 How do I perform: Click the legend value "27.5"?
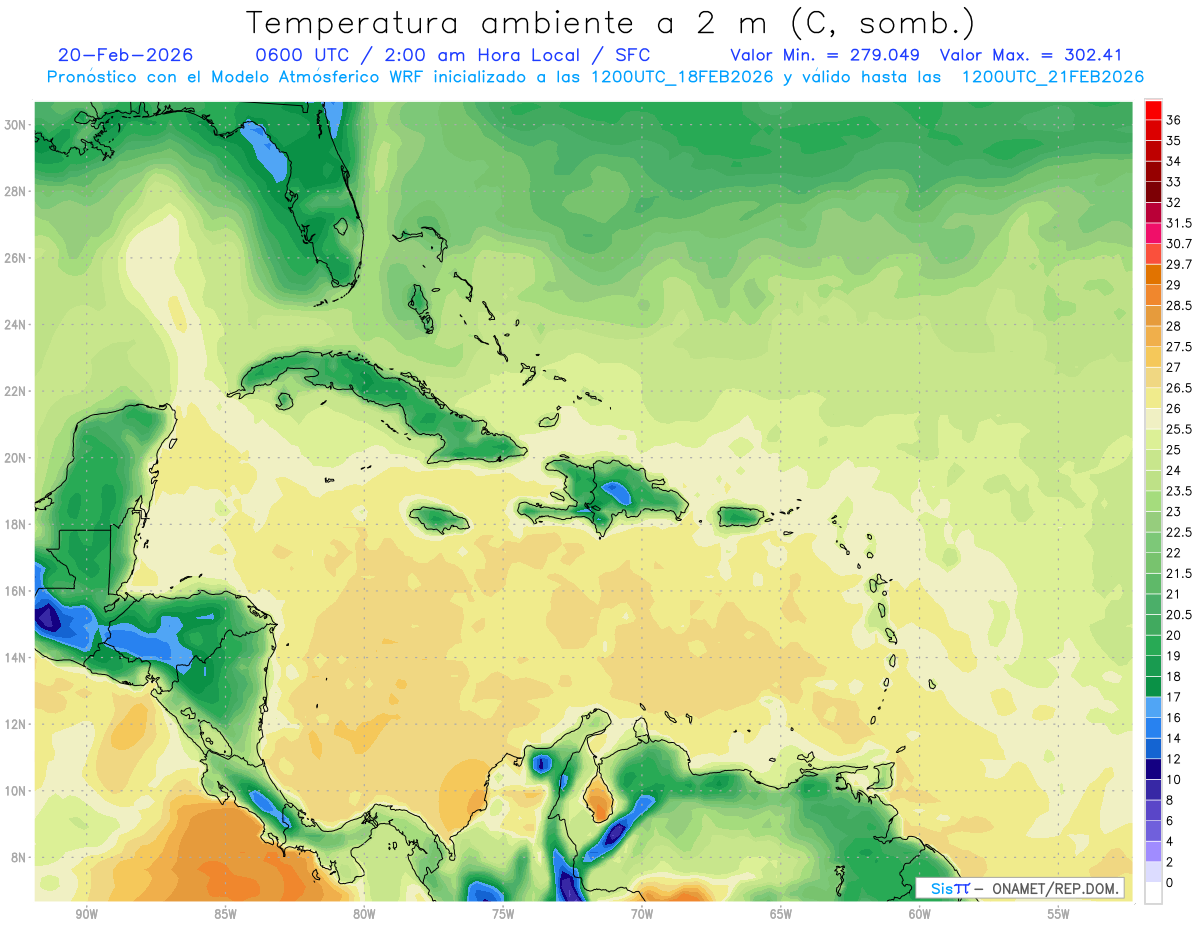click(x=1179, y=347)
